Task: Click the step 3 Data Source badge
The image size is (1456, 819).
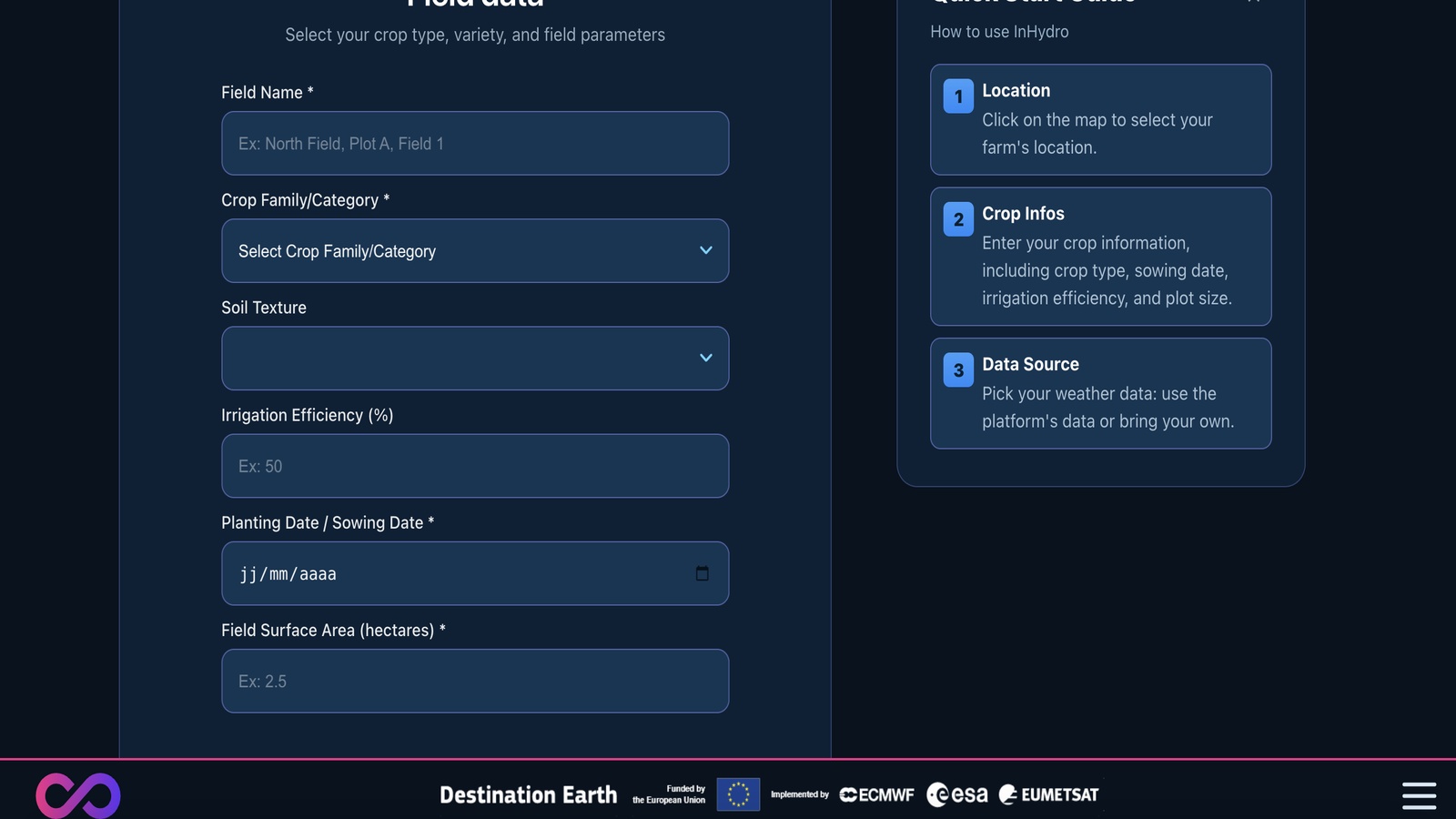Action: (x=958, y=370)
